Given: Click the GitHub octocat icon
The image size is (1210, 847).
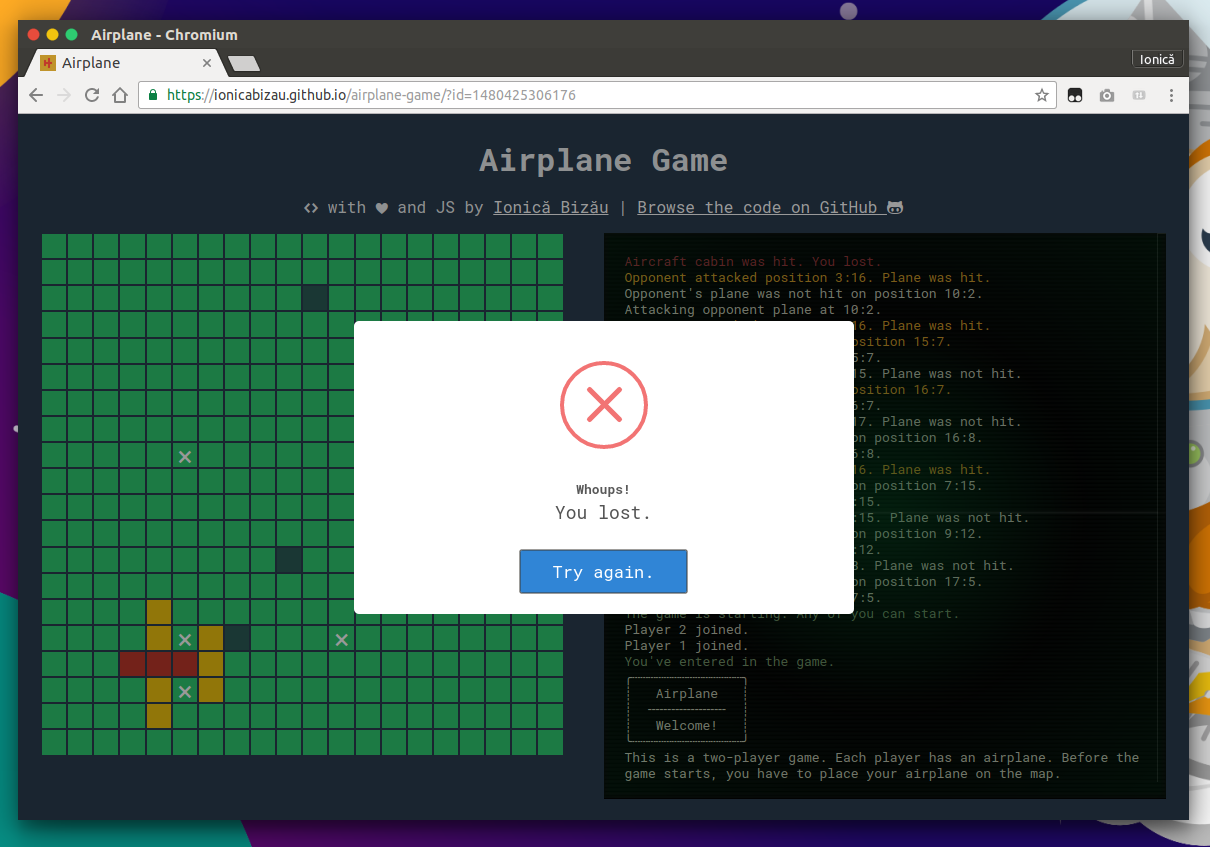Looking at the screenshot, I should pos(895,207).
